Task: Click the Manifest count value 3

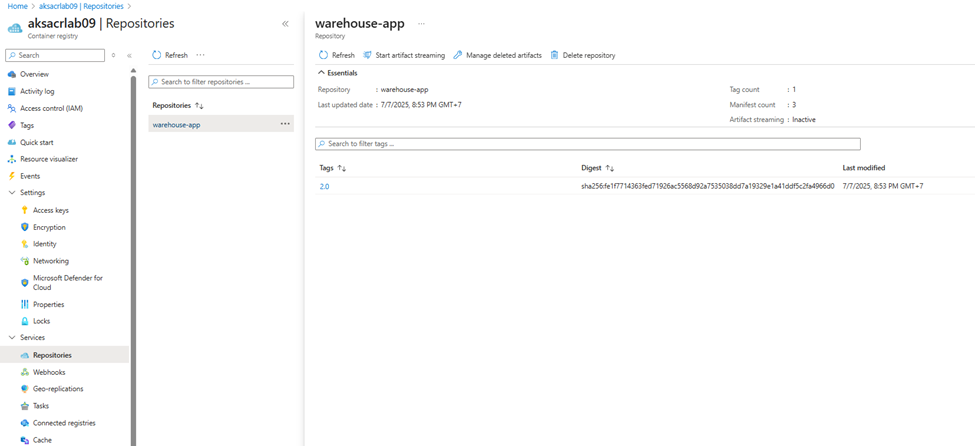Action: point(794,105)
